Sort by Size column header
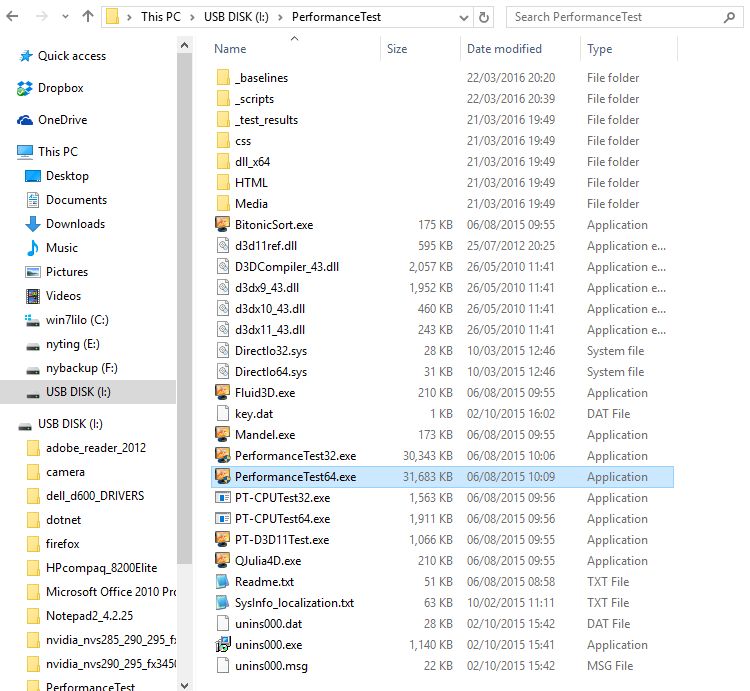The image size is (750, 691). [397, 49]
